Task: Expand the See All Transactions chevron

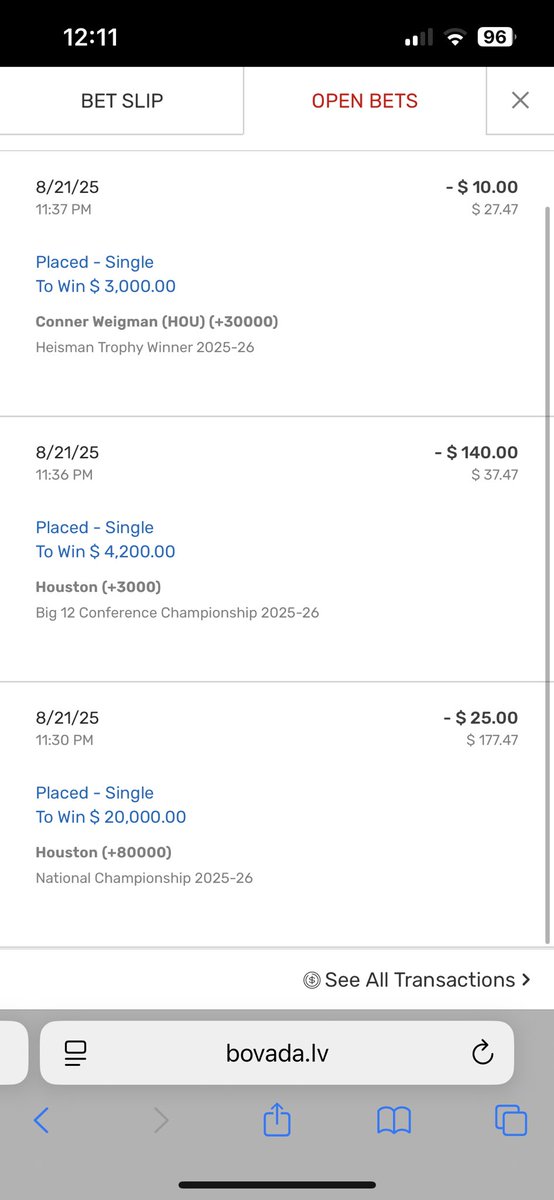Action: pyautogui.click(x=526, y=980)
